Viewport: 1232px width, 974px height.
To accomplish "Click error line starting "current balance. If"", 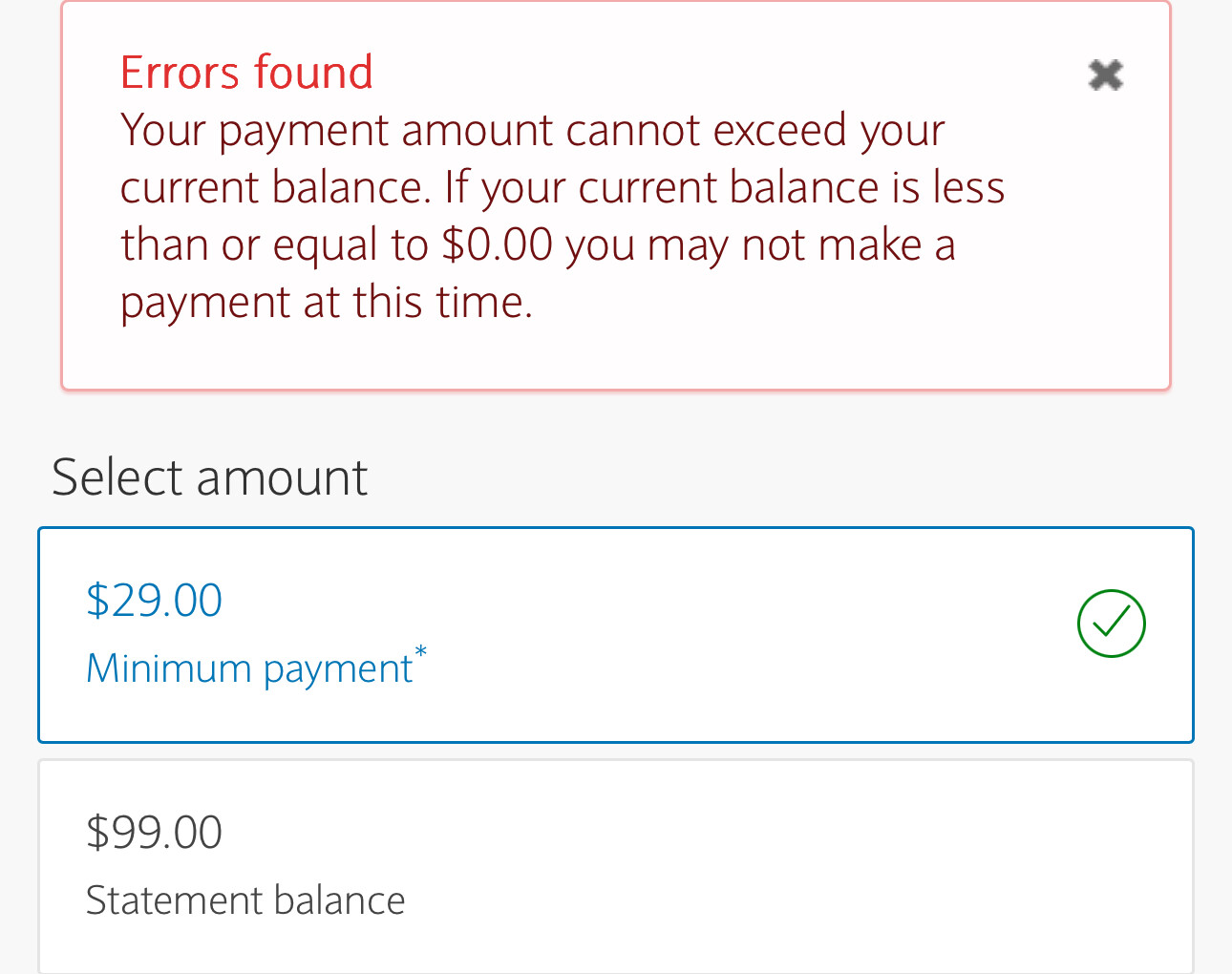I will pos(562,188).
